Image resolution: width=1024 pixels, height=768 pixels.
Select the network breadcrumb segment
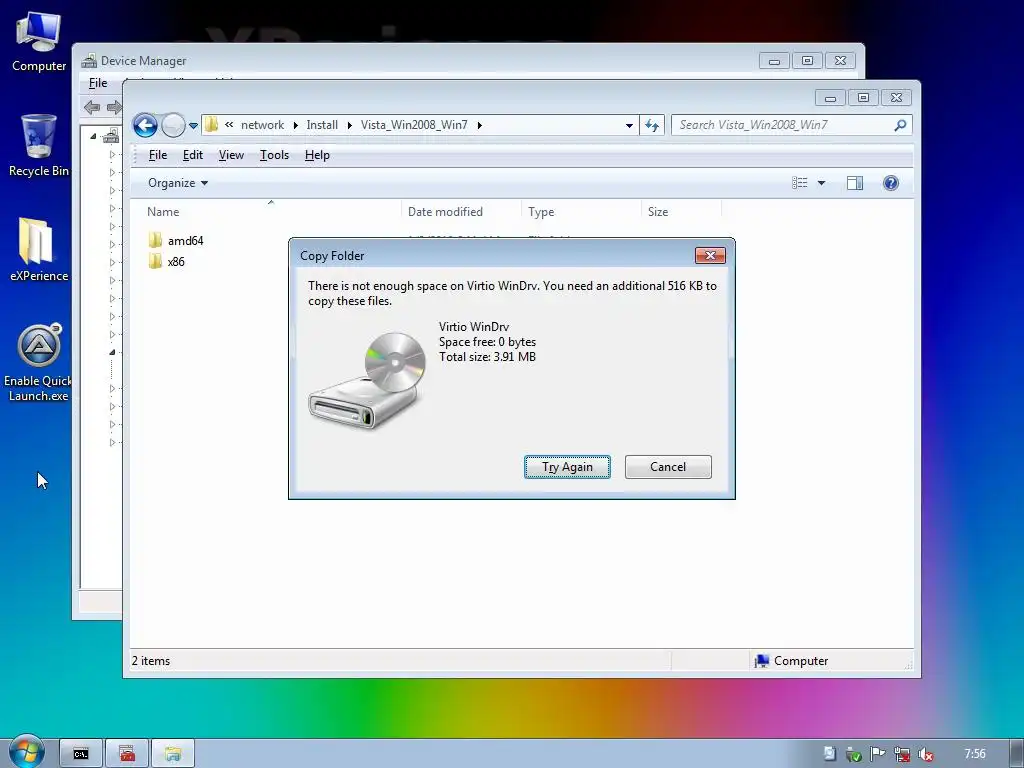click(262, 125)
